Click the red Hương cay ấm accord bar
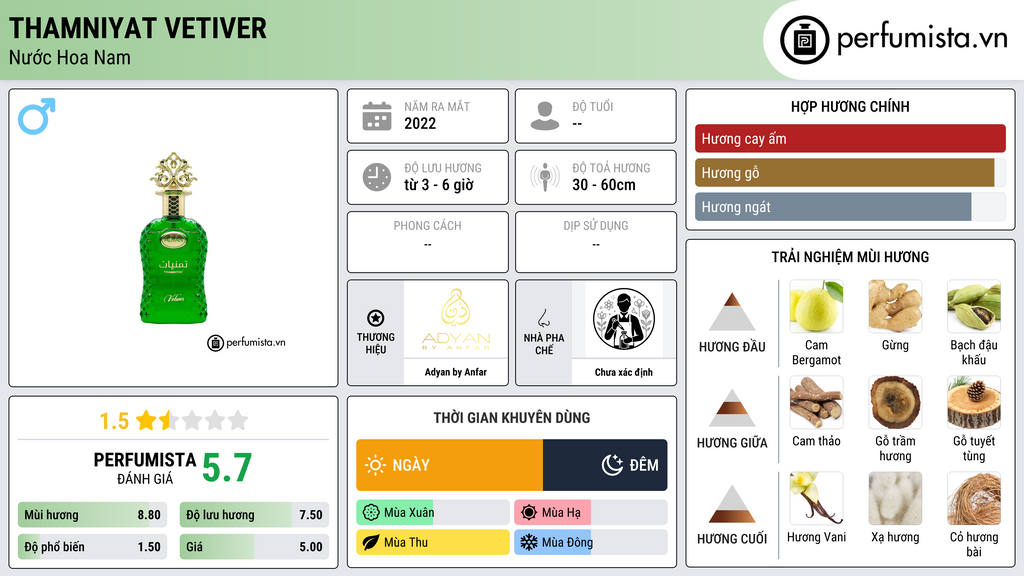The height and width of the screenshot is (576, 1024). (x=850, y=138)
